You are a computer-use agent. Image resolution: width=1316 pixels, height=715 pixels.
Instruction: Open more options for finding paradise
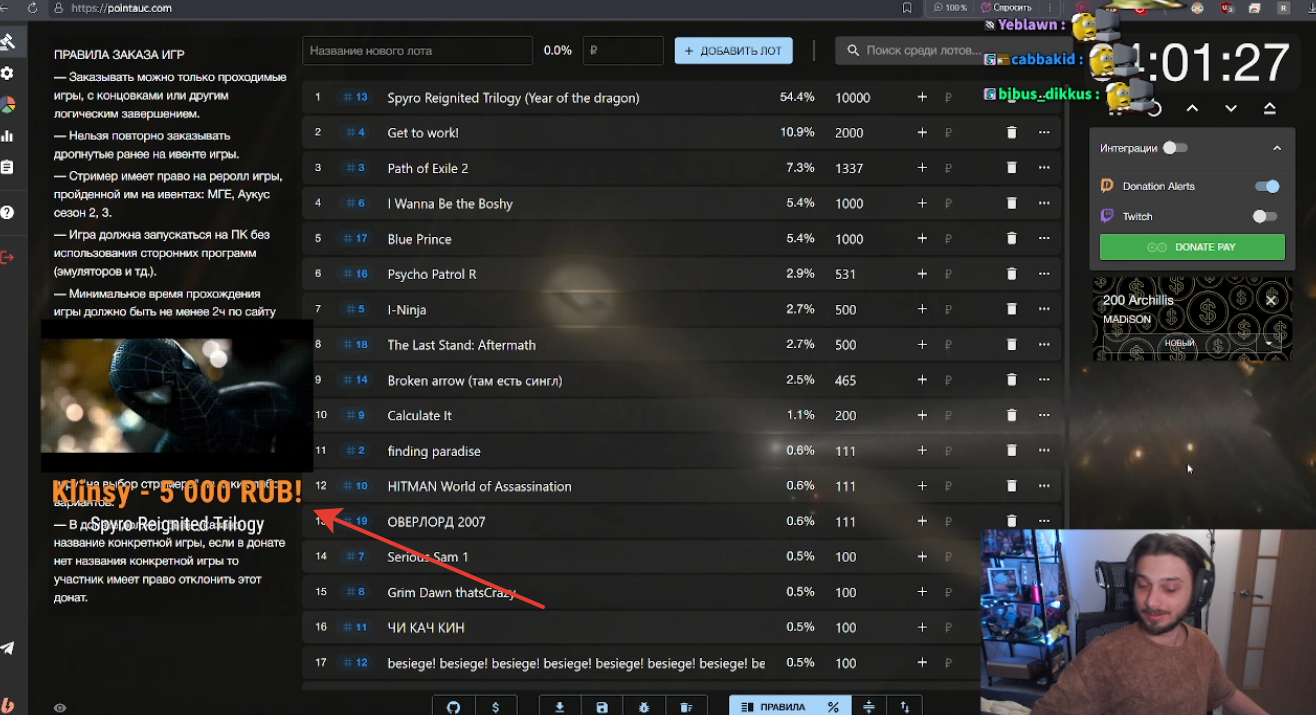[1044, 450]
